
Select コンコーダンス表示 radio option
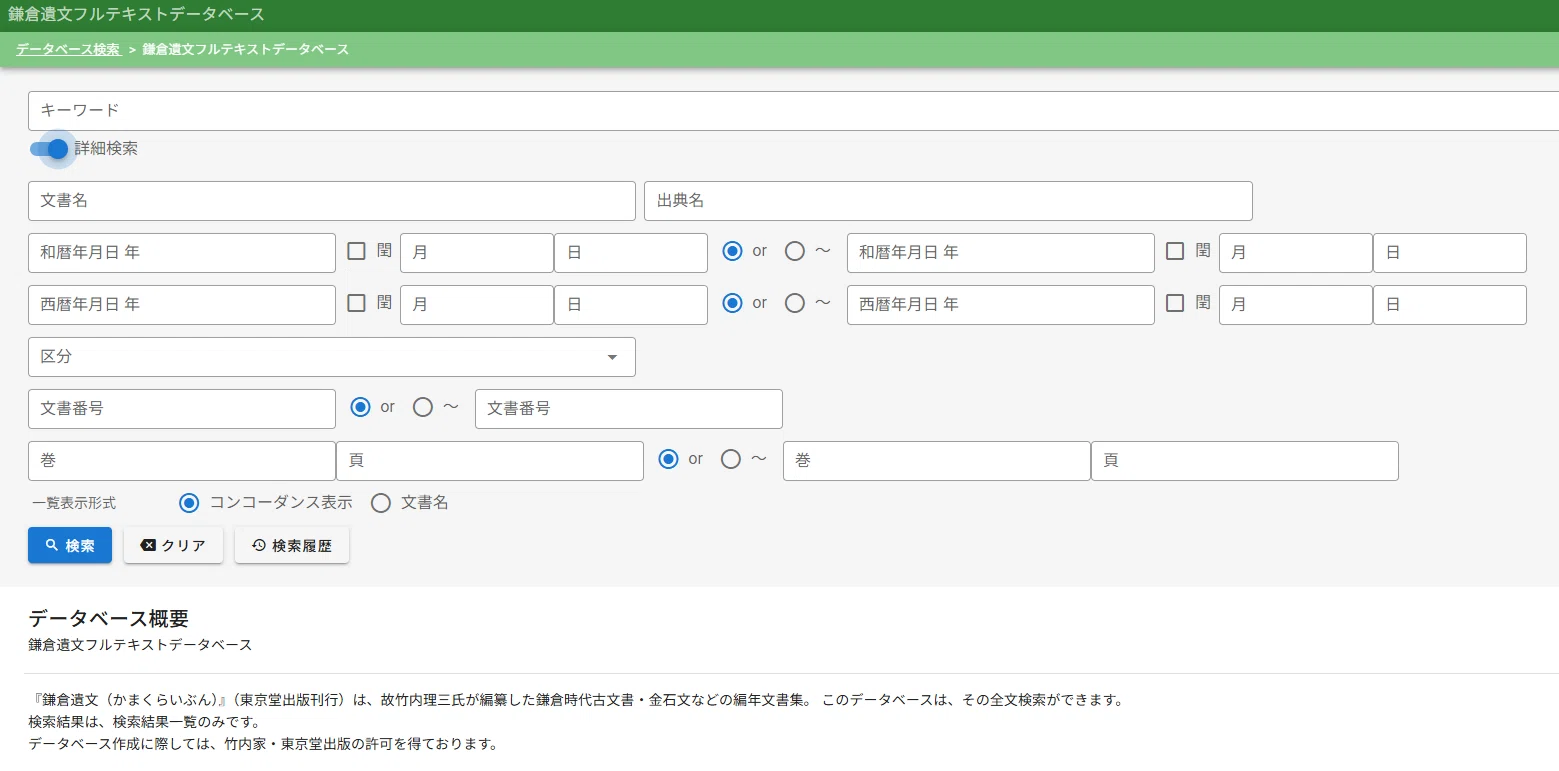coord(189,503)
